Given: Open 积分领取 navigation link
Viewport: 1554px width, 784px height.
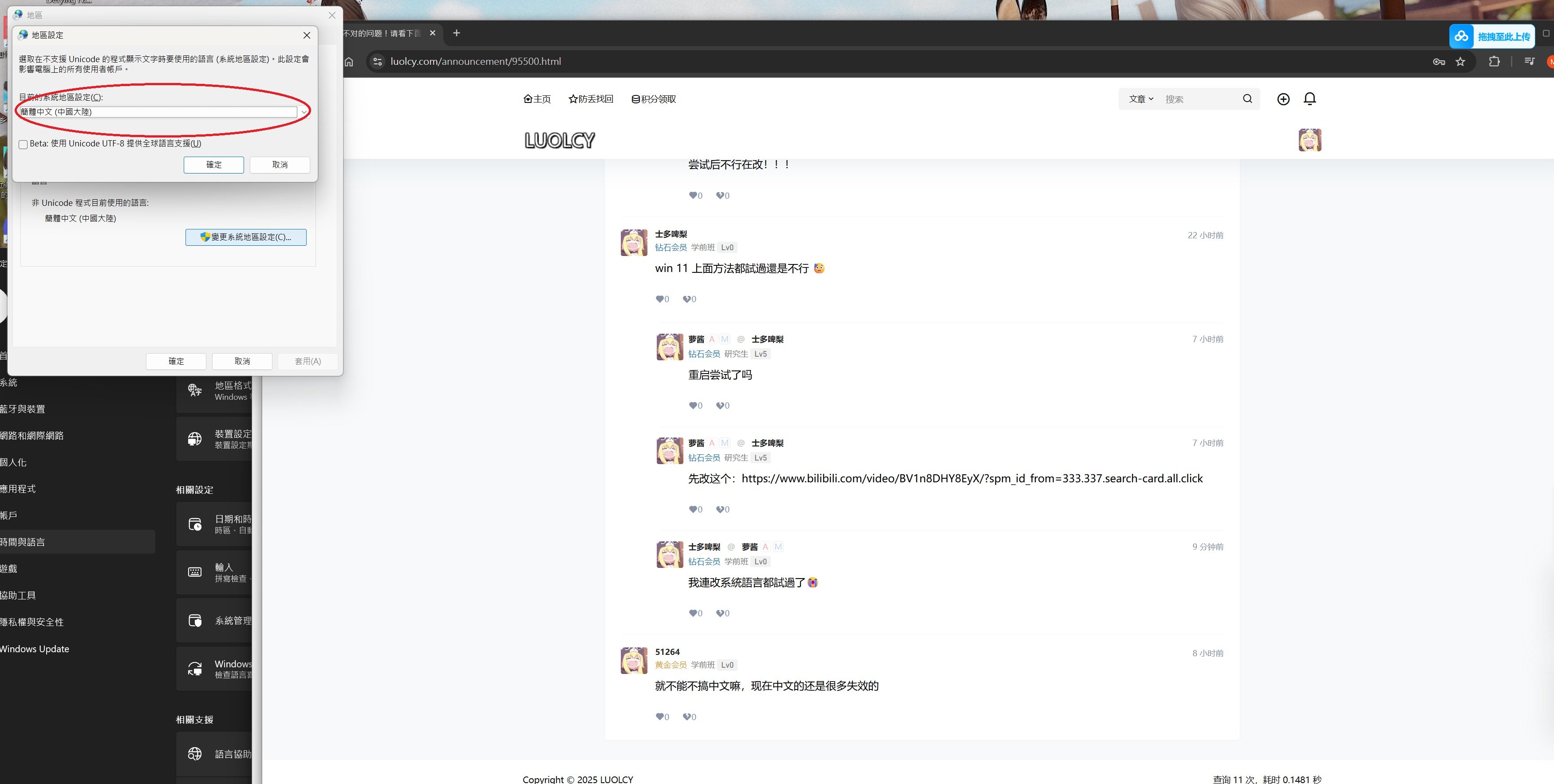Looking at the screenshot, I should 653,99.
